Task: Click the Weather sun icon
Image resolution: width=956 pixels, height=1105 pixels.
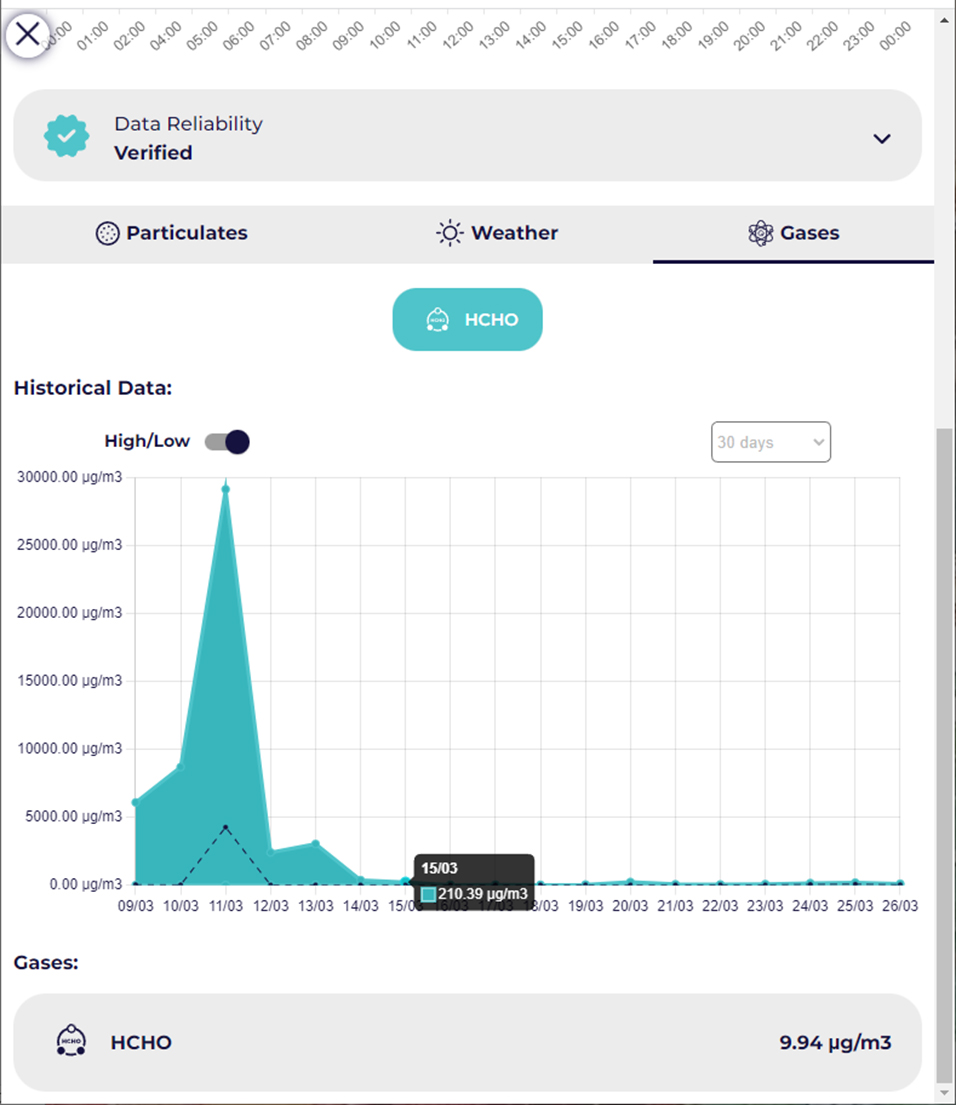Action: point(450,233)
